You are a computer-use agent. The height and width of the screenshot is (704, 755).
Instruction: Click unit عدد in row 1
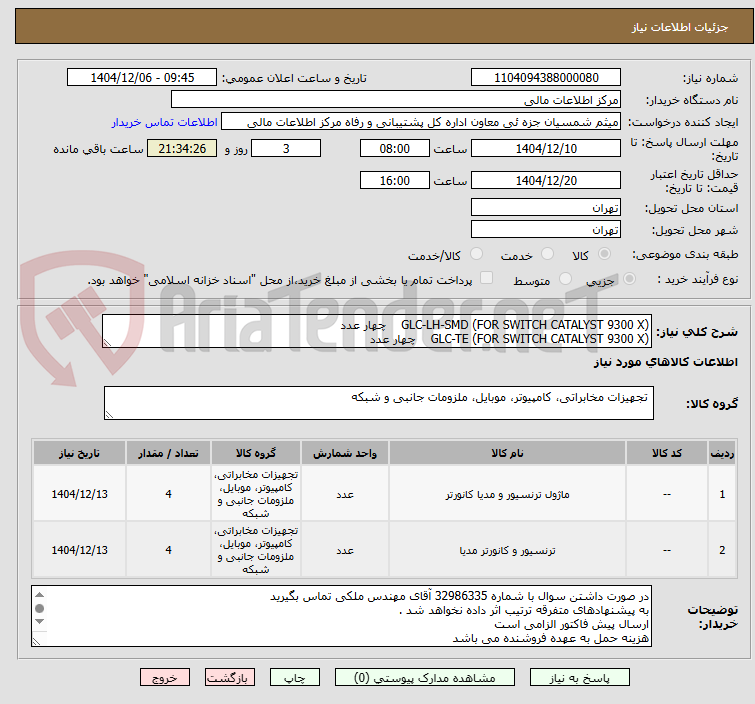point(345,495)
